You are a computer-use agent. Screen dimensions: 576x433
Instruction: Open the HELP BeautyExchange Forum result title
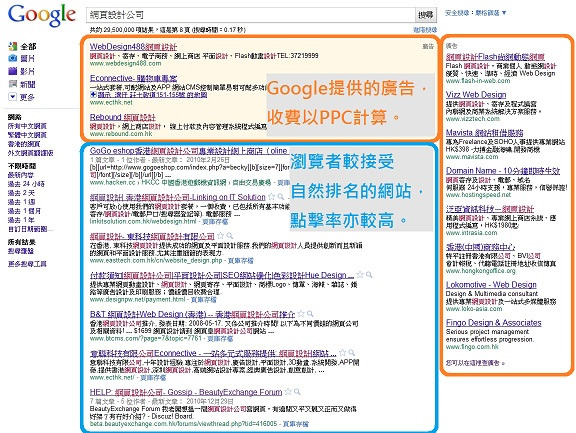tap(186, 392)
